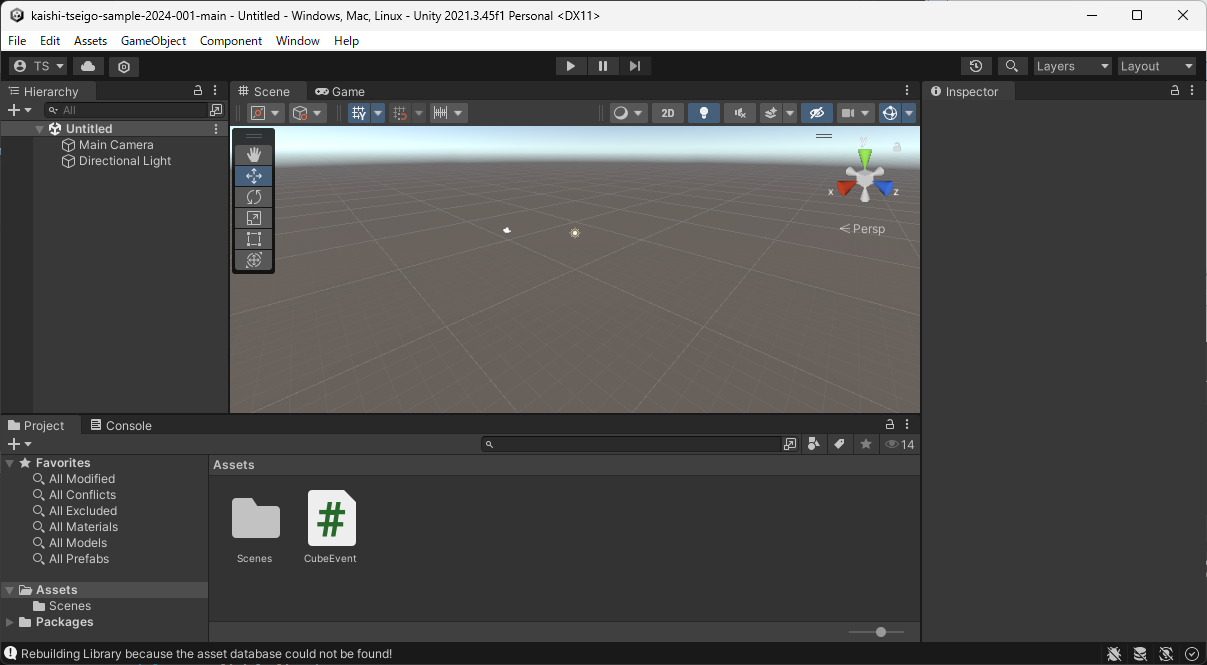Open the GameObject menu
This screenshot has width=1207, height=665.
(153, 41)
